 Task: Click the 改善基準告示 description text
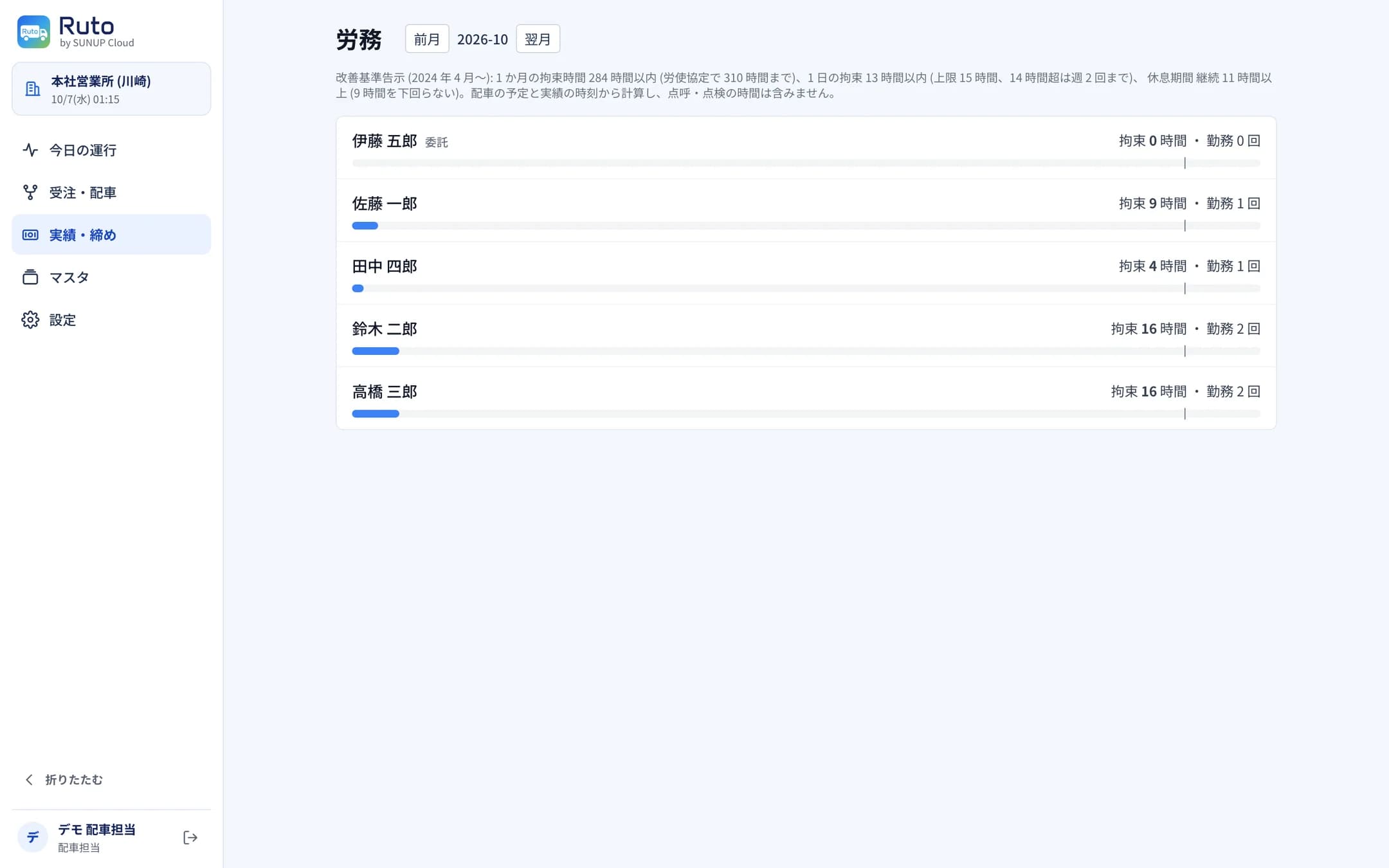[804, 86]
